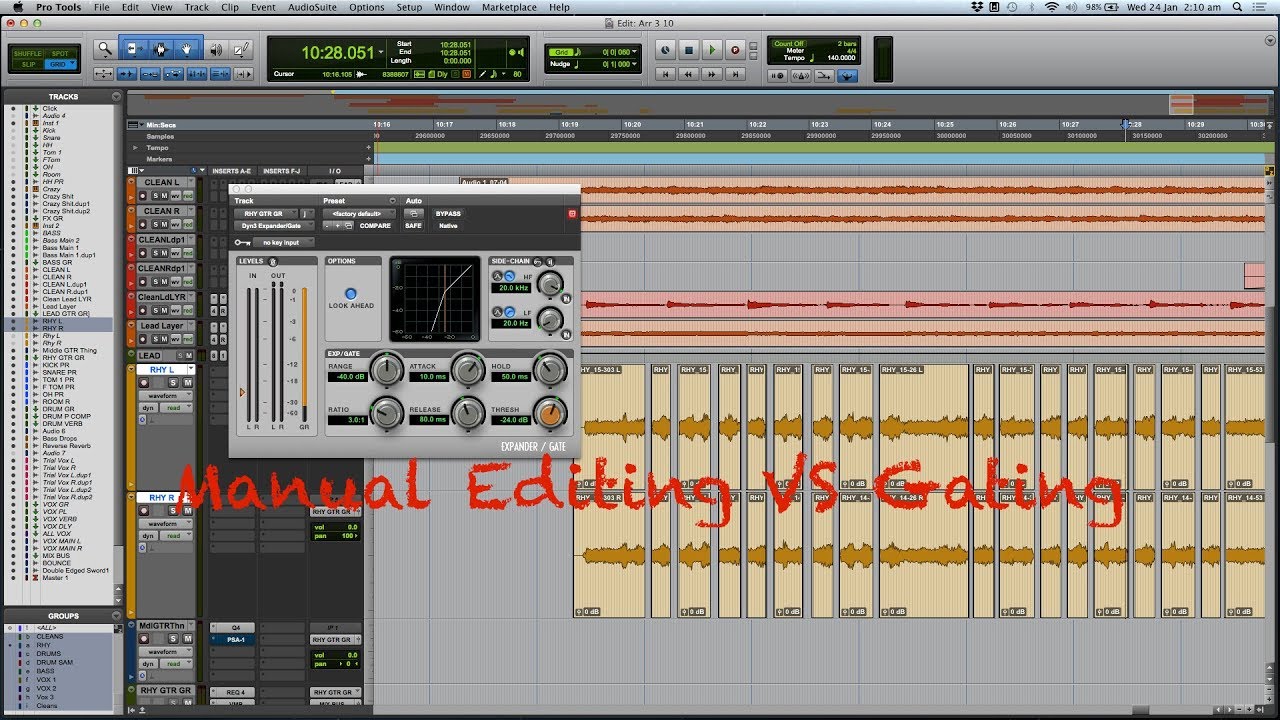
Task: Open the Marketplace menu
Action: tap(510, 7)
